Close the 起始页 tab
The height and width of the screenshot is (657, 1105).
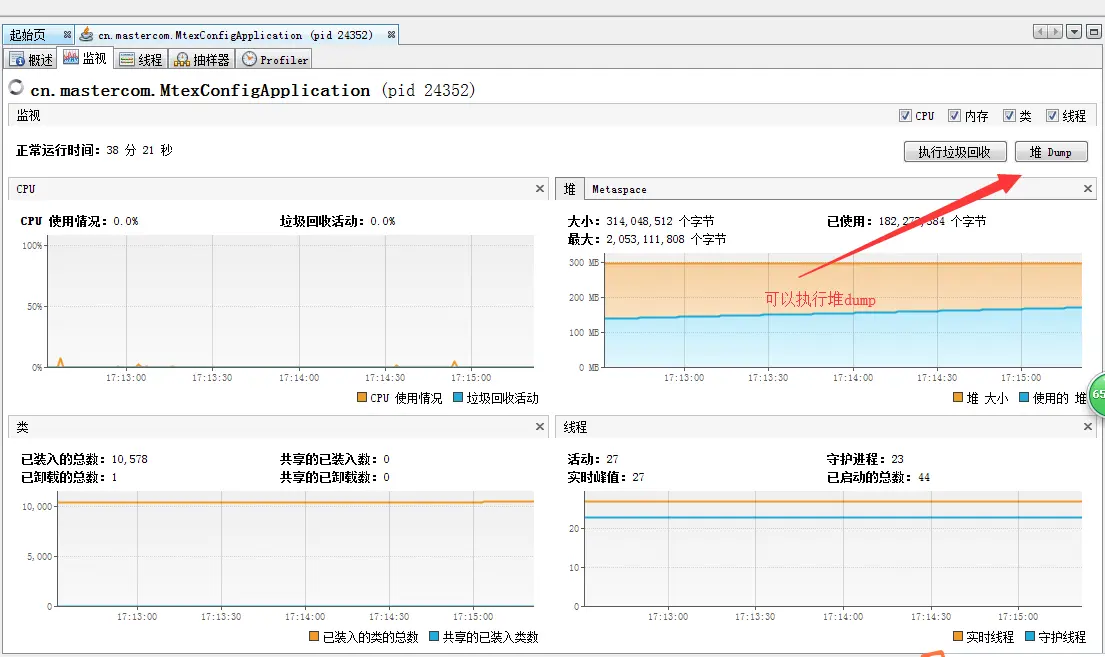click(x=67, y=35)
